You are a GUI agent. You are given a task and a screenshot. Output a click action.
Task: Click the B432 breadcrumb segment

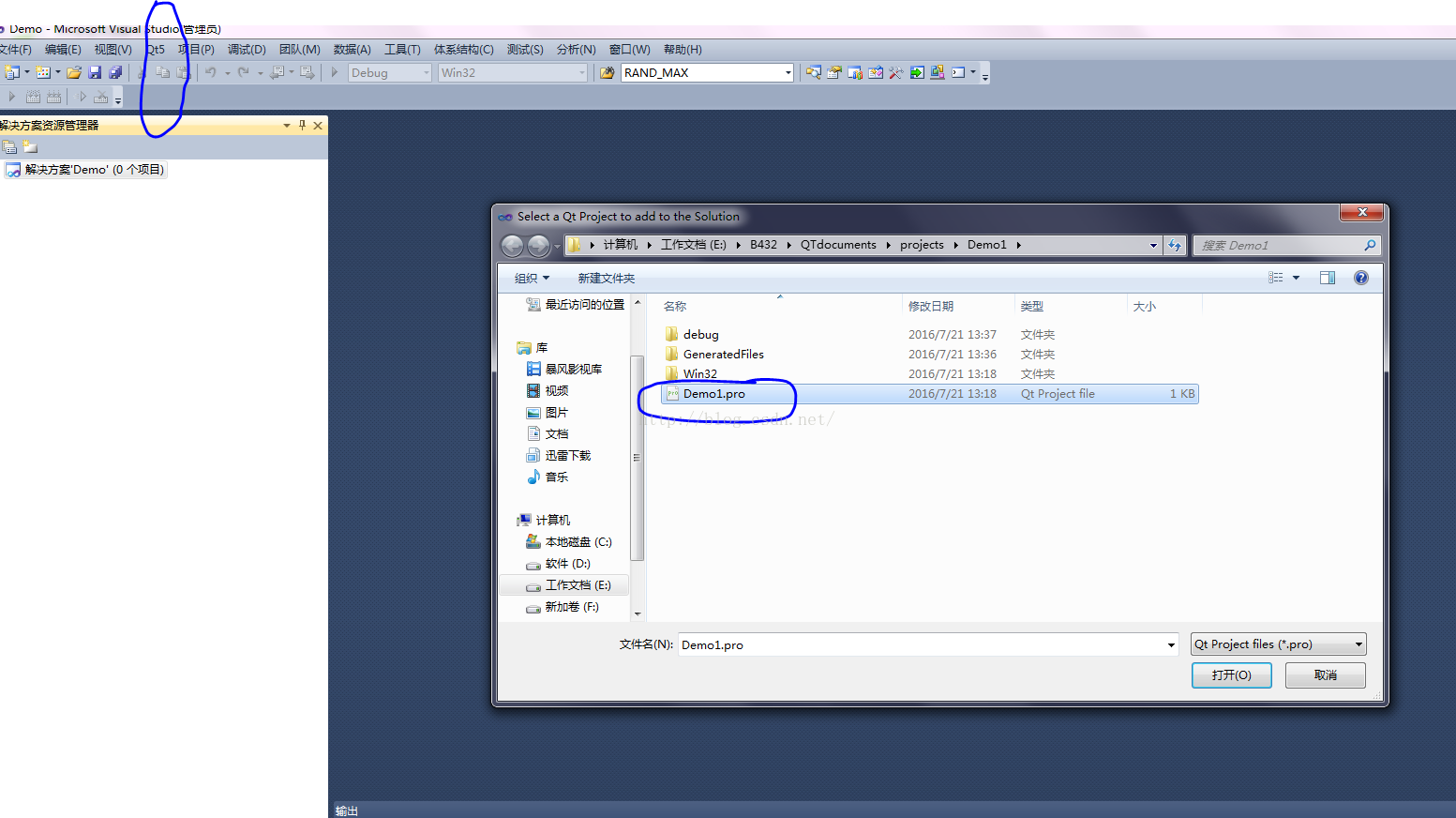763,245
